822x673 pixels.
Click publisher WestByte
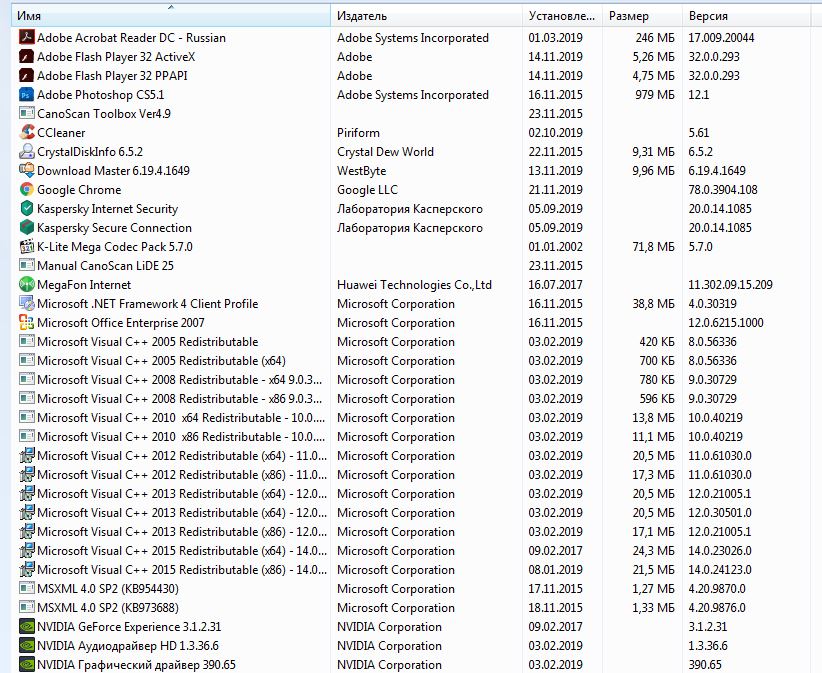click(x=362, y=171)
